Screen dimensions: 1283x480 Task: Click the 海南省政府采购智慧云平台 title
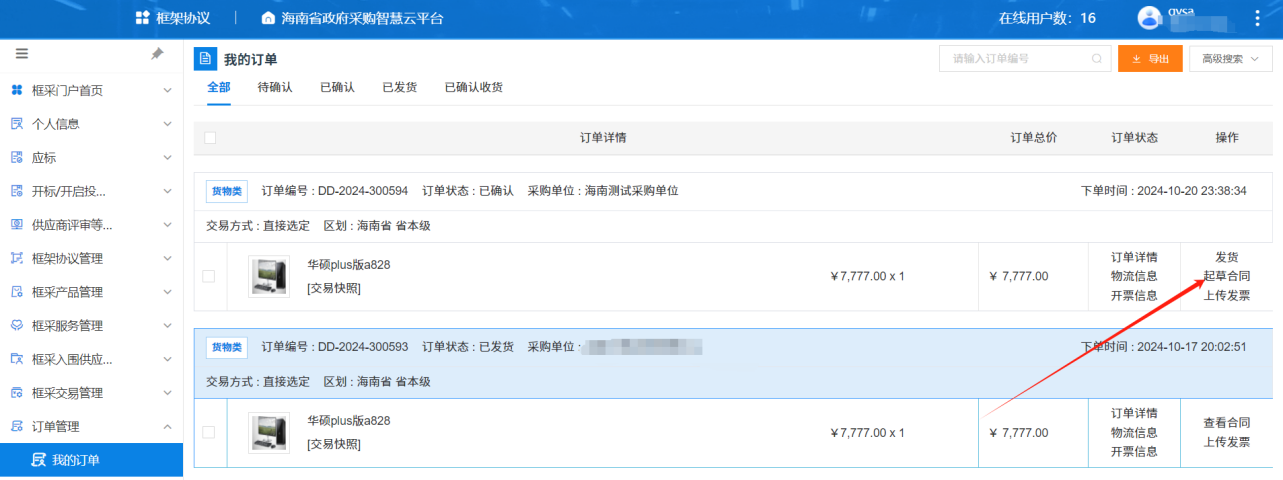point(362,18)
